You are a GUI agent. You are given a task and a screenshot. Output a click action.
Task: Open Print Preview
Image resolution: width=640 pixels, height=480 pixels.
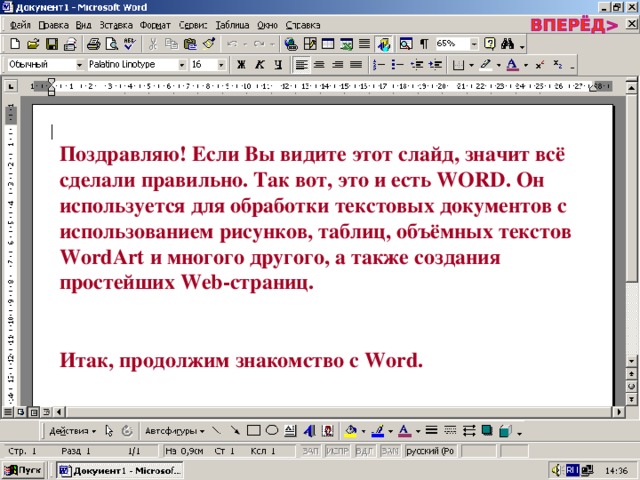coord(111,44)
